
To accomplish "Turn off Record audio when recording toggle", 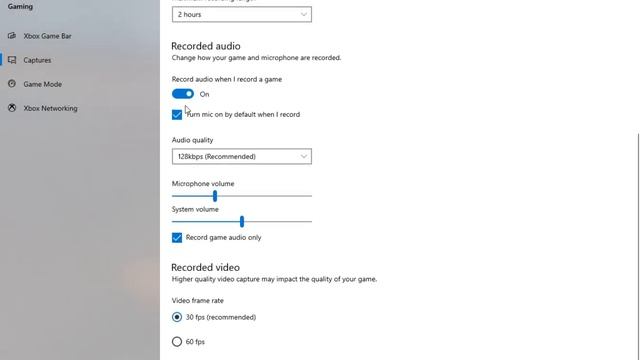I will [x=182, y=94].
